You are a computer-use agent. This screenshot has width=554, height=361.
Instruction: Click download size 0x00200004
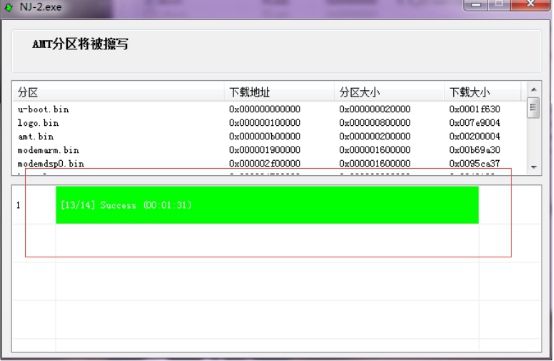coord(475,136)
